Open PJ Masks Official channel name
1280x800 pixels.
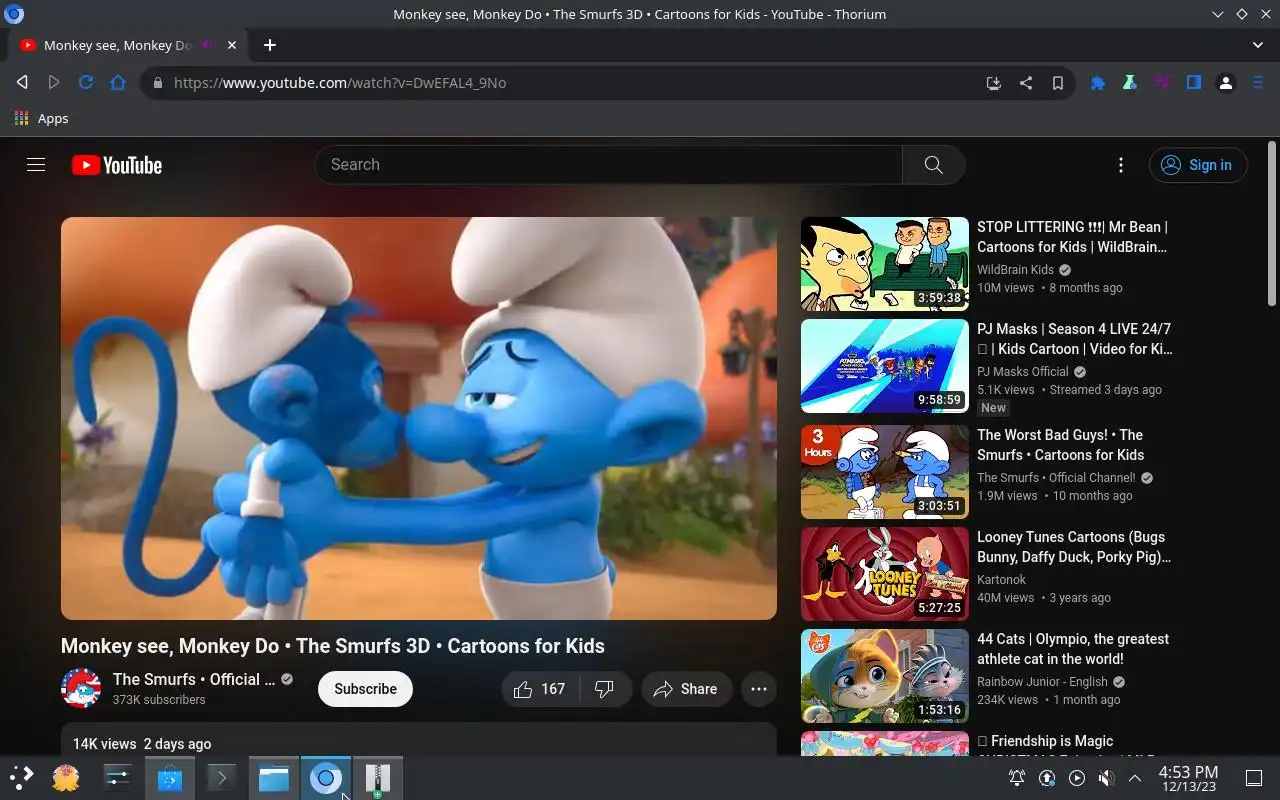(1023, 372)
